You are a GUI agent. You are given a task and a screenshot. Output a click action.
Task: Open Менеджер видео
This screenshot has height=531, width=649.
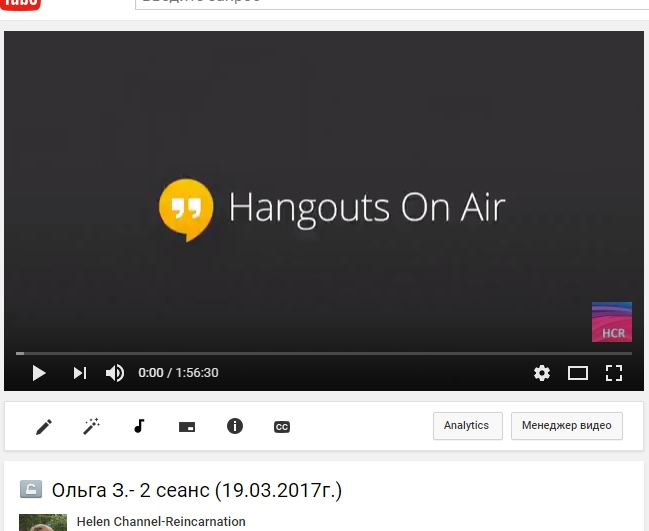click(x=567, y=426)
